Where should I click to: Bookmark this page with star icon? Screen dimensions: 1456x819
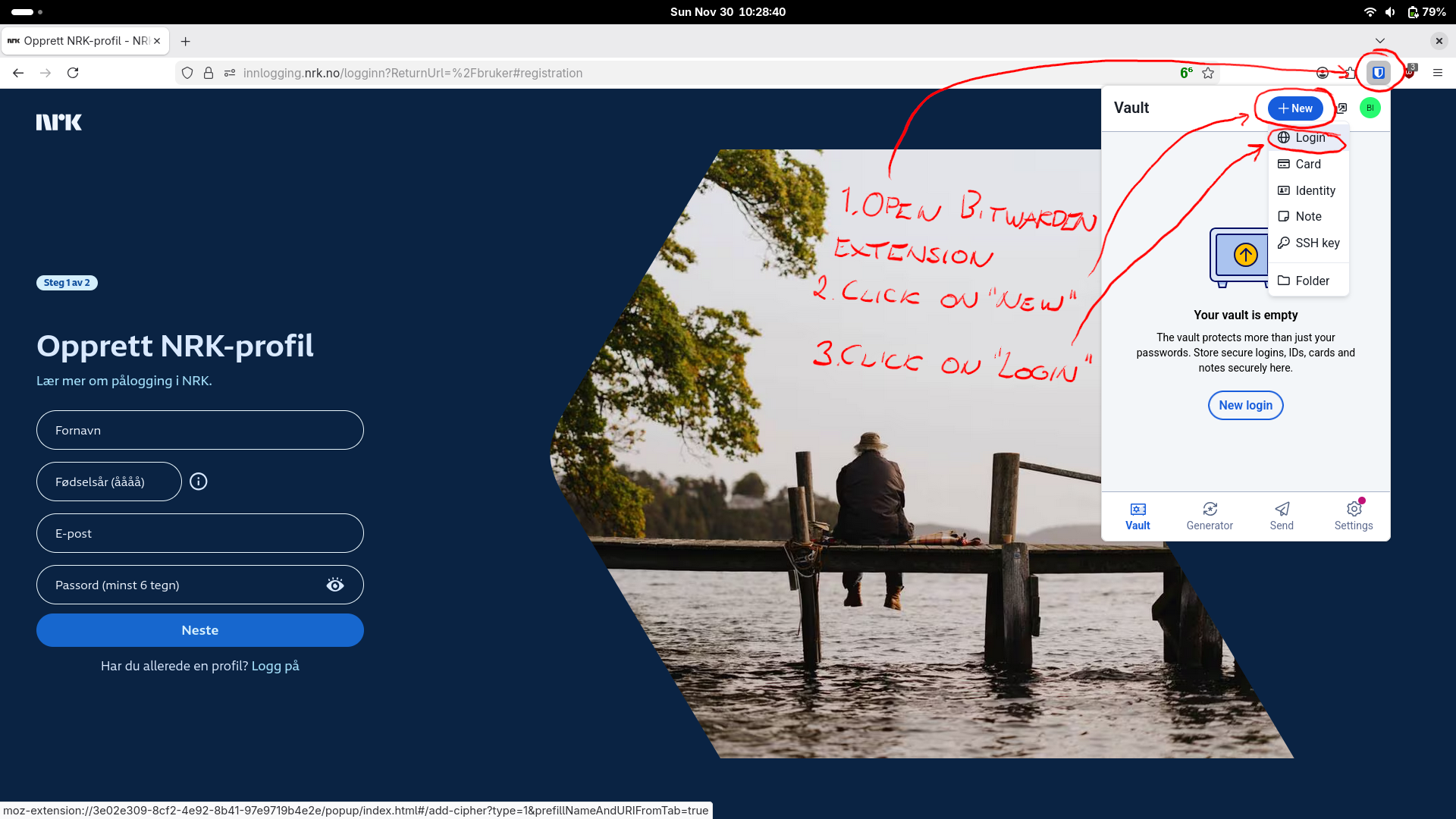pyautogui.click(x=1208, y=73)
